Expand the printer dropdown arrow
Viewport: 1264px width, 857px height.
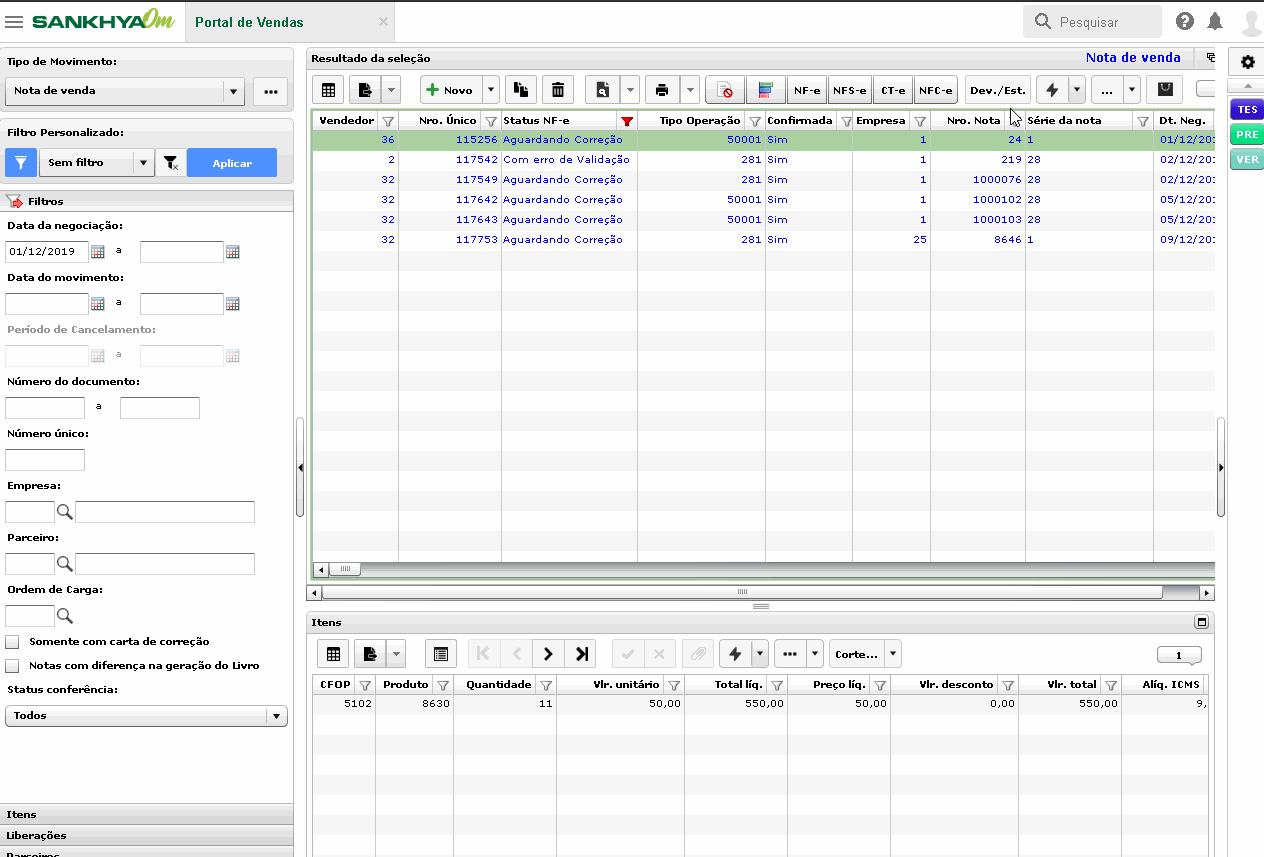pyautogui.click(x=690, y=90)
